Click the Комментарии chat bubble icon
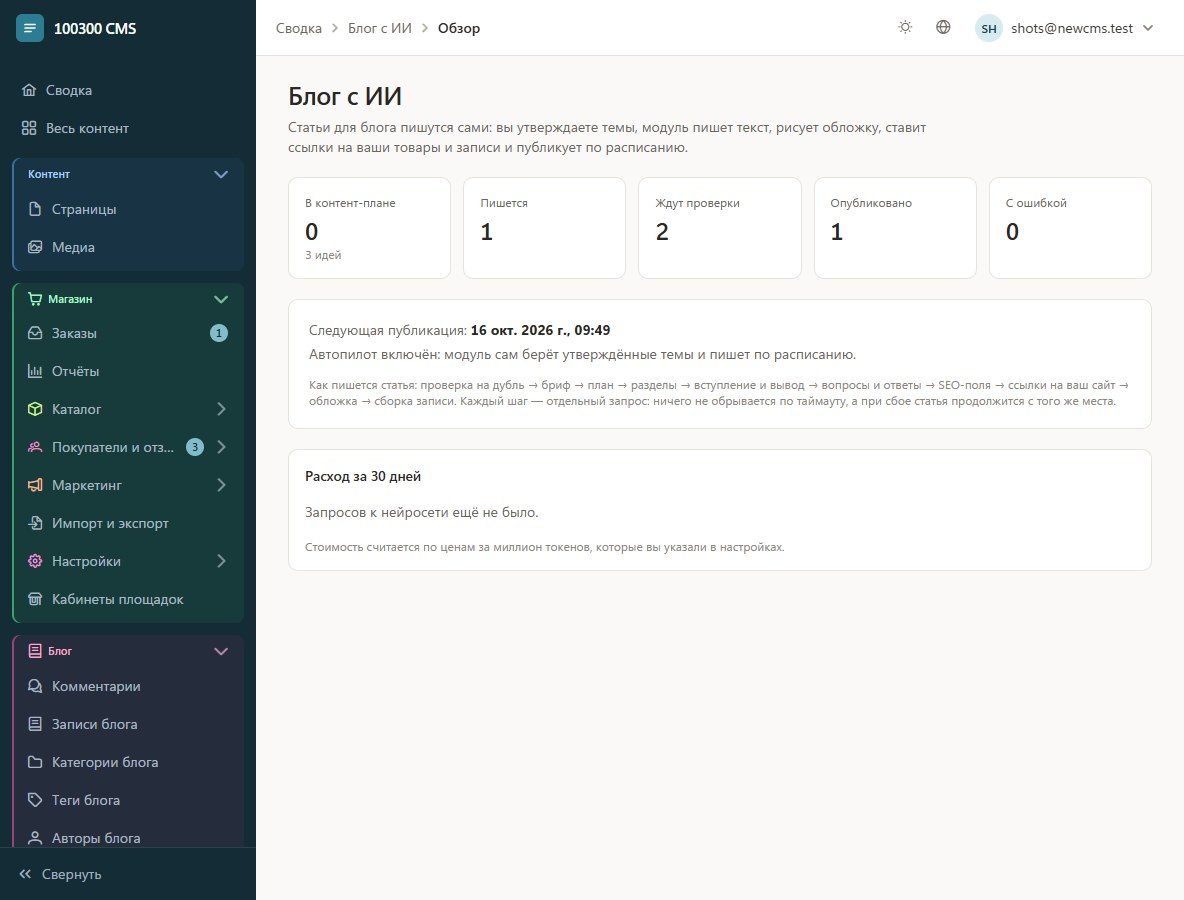This screenshot has width=1184, height=900. [35, 686]
